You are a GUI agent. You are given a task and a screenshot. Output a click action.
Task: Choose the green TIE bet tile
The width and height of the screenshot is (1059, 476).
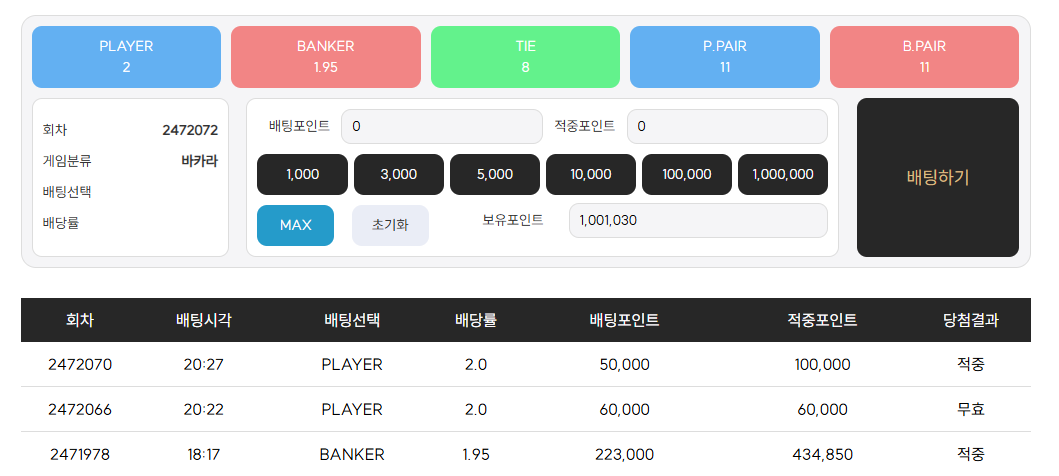525,57
